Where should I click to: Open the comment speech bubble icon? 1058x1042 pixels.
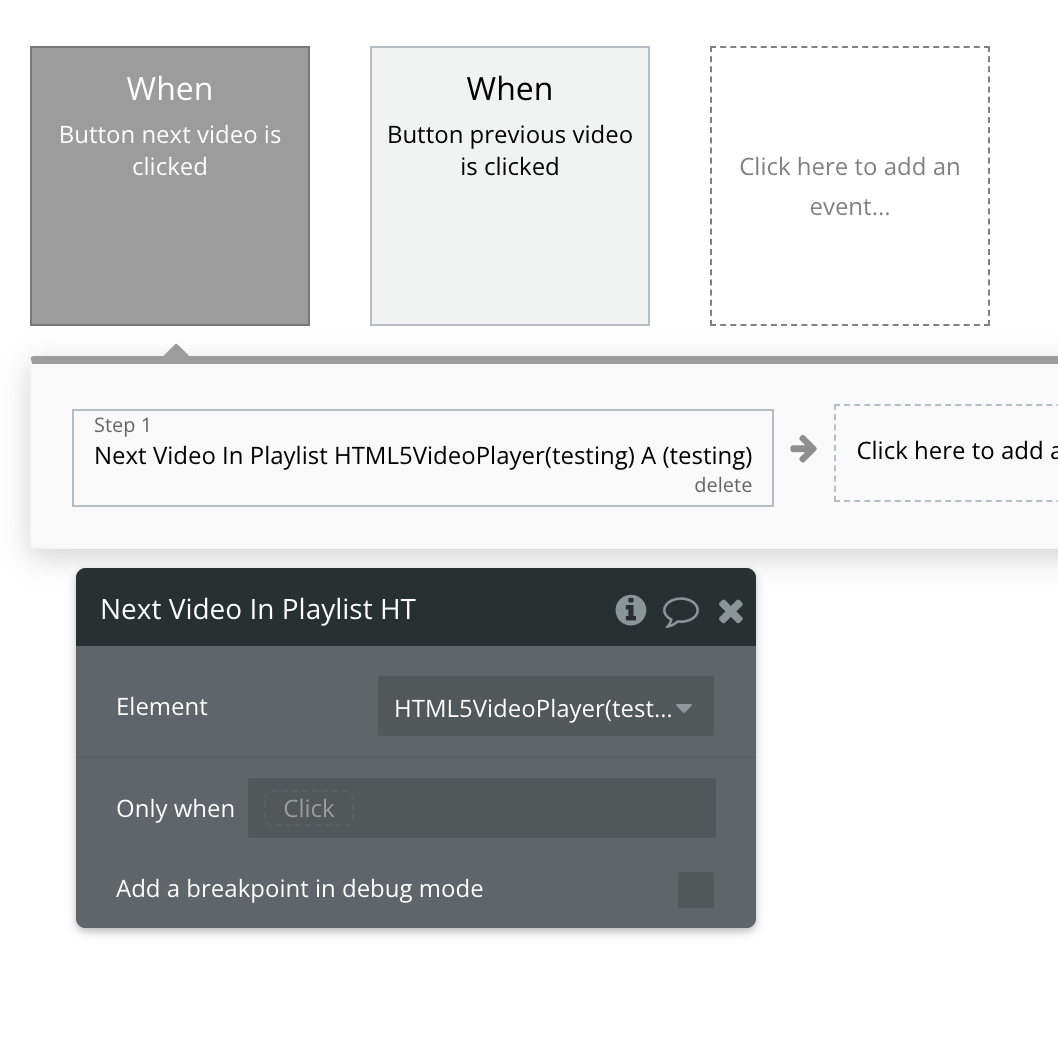pyautogui.click(x=681, y=611)
